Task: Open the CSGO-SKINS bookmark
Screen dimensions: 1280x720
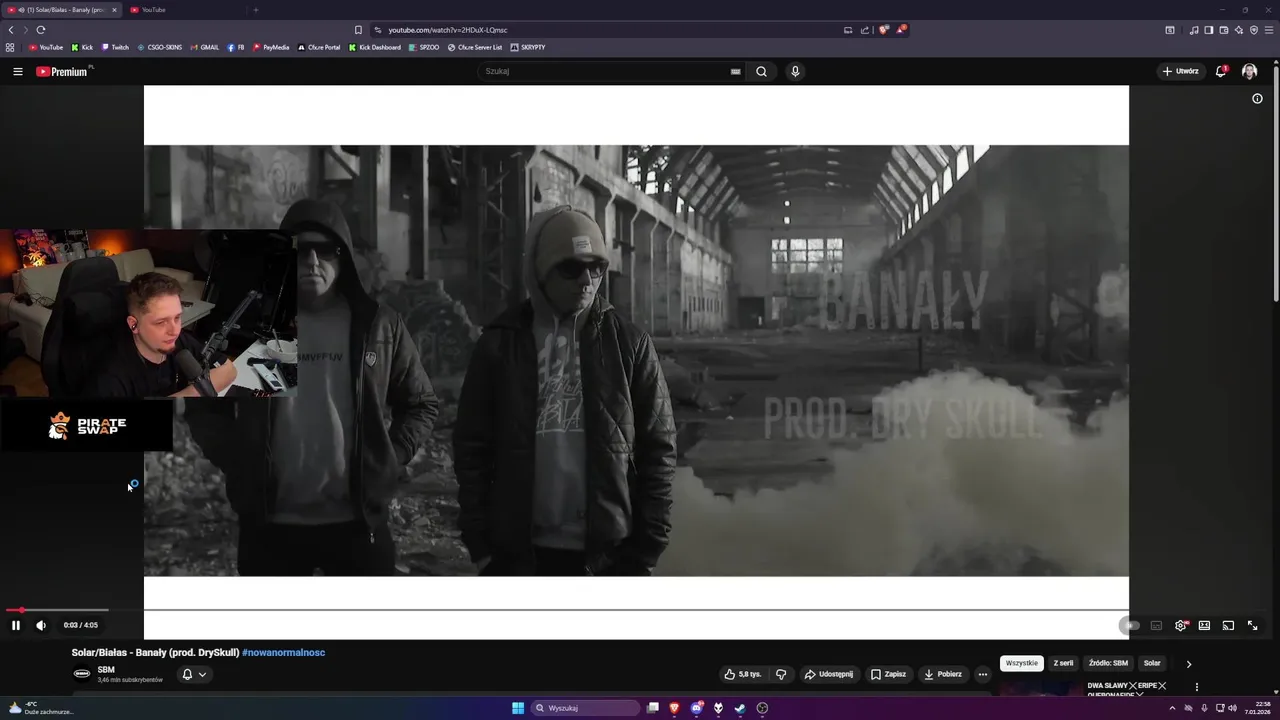Action: (x=160, y=47)
